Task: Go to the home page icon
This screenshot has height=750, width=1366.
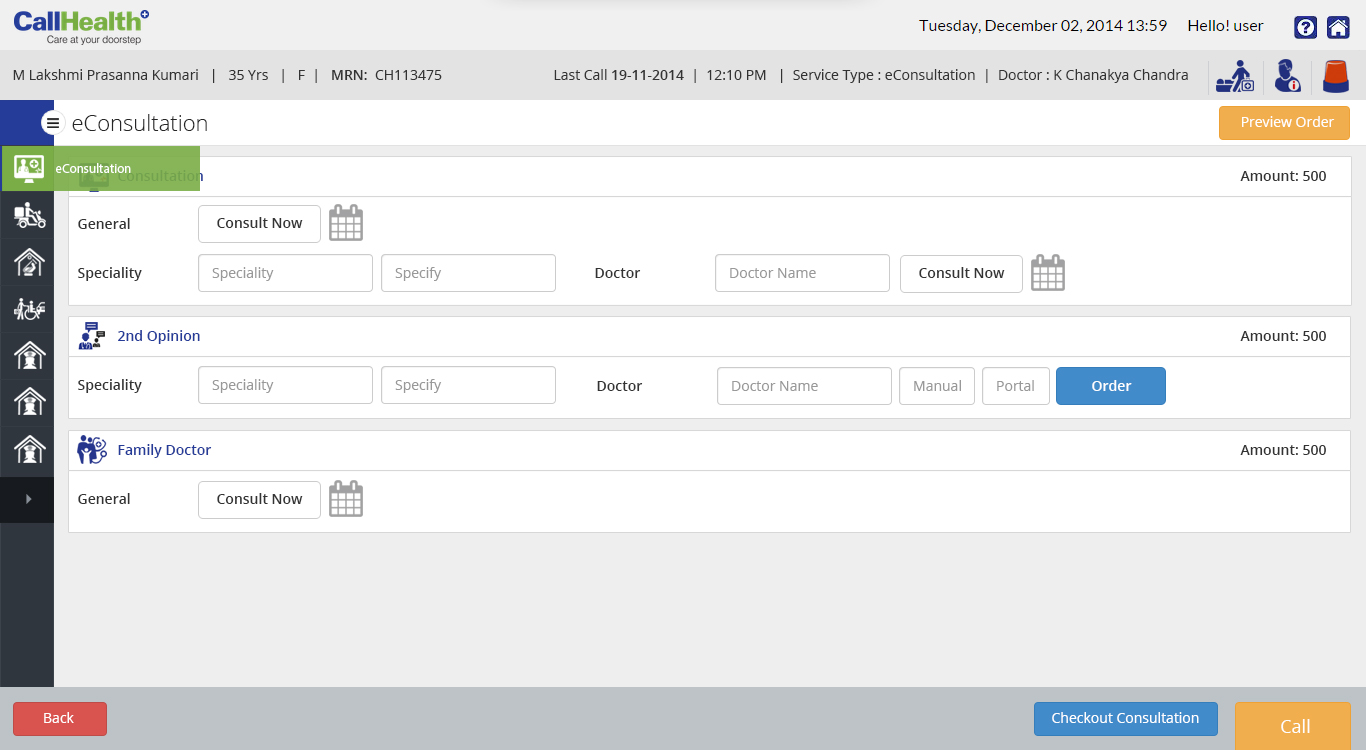Action: 1338,27
